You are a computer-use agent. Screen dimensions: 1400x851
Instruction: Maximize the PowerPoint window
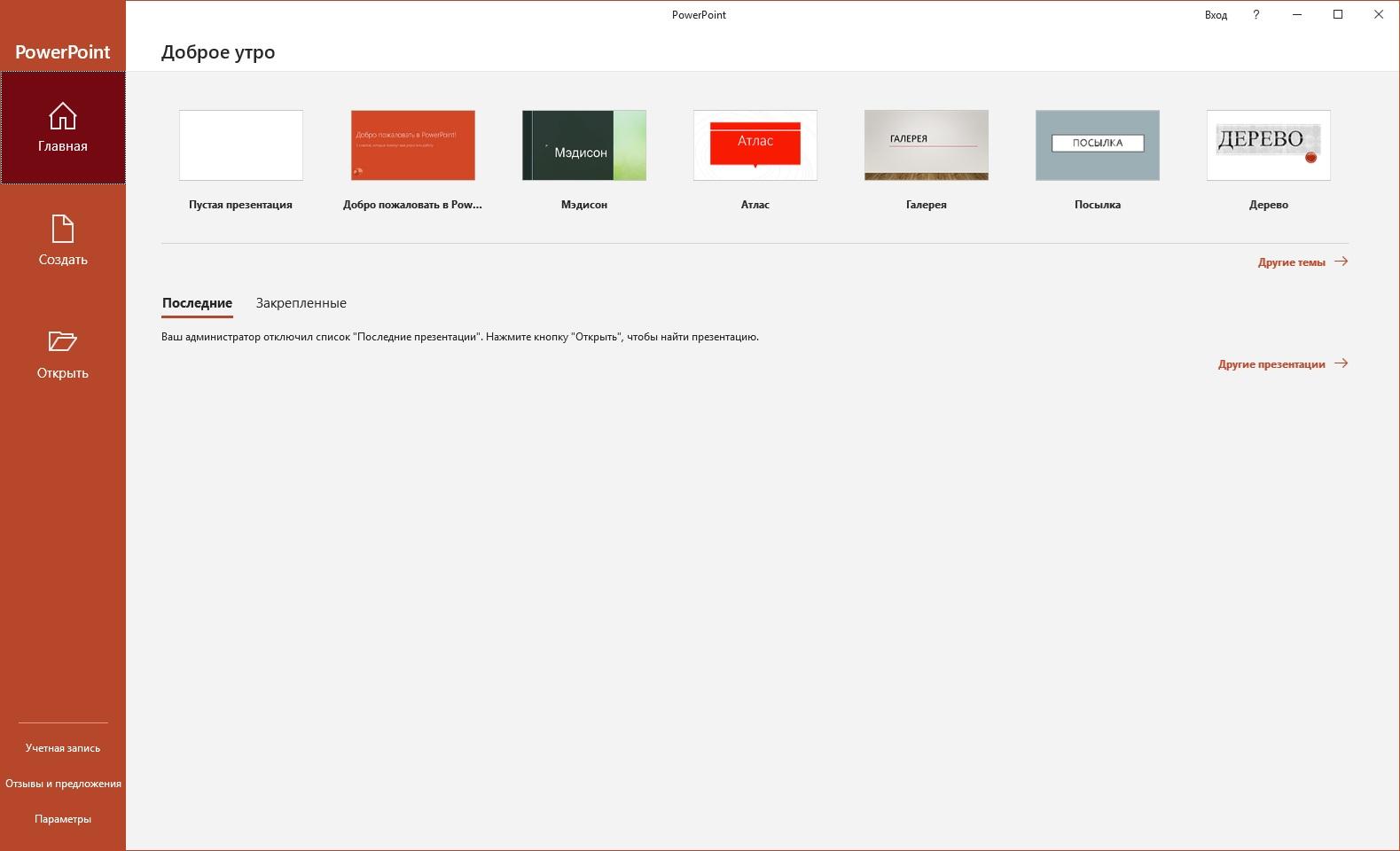pos(1338,15)
